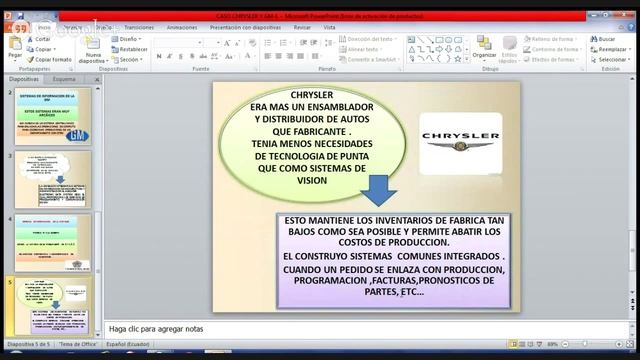Open Dirección del texto dropdown
Screen dimensions: 640x360
click(x=369, y=39)
